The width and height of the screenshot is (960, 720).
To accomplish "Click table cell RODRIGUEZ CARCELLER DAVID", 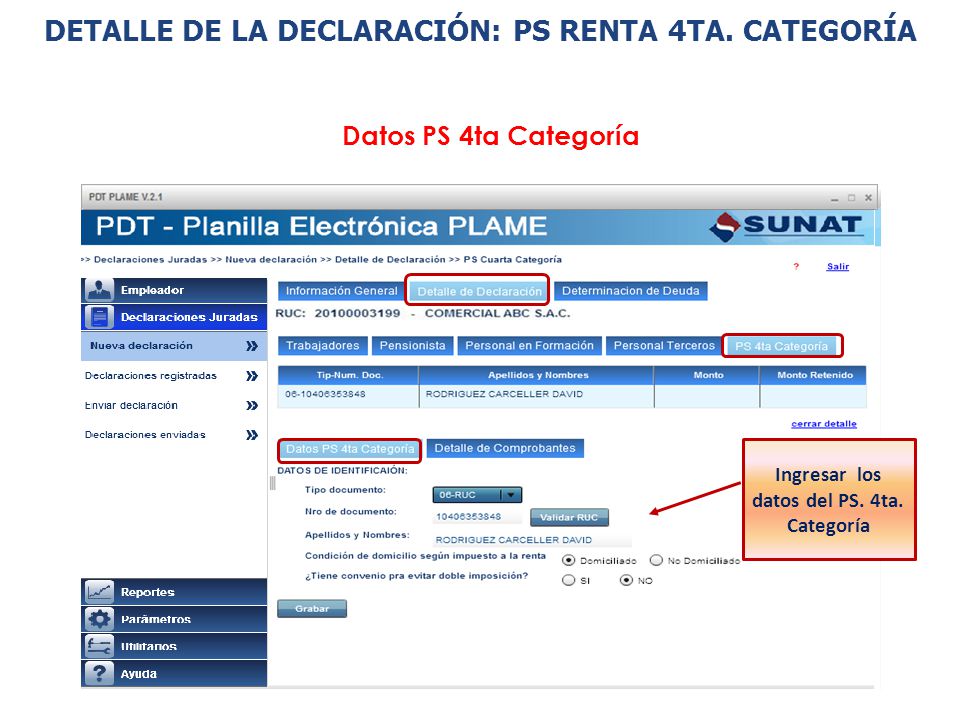I will point(536,396).
